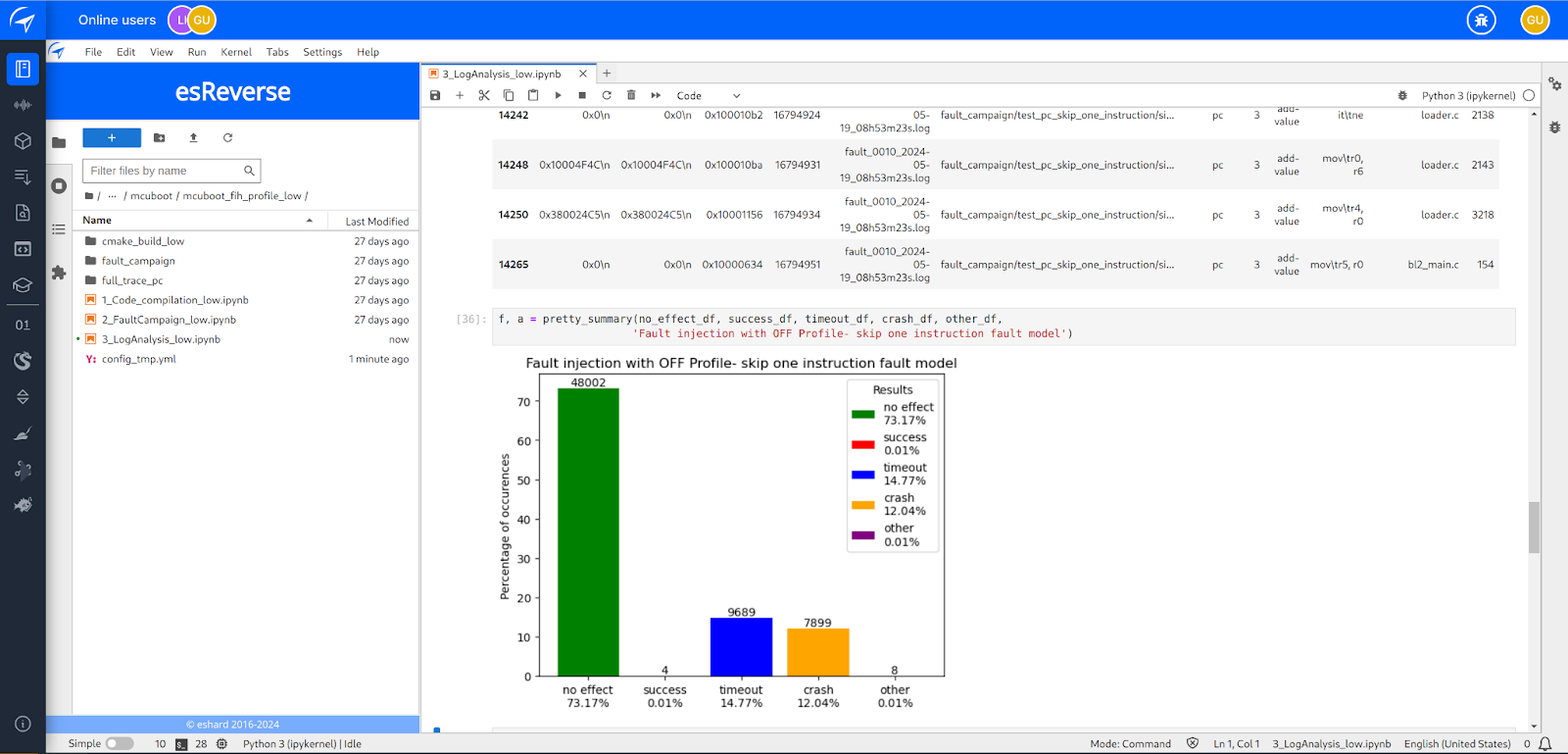Open the running terminals and kernels panel
Screen dimensions: 1568x754
coord(59,186)
